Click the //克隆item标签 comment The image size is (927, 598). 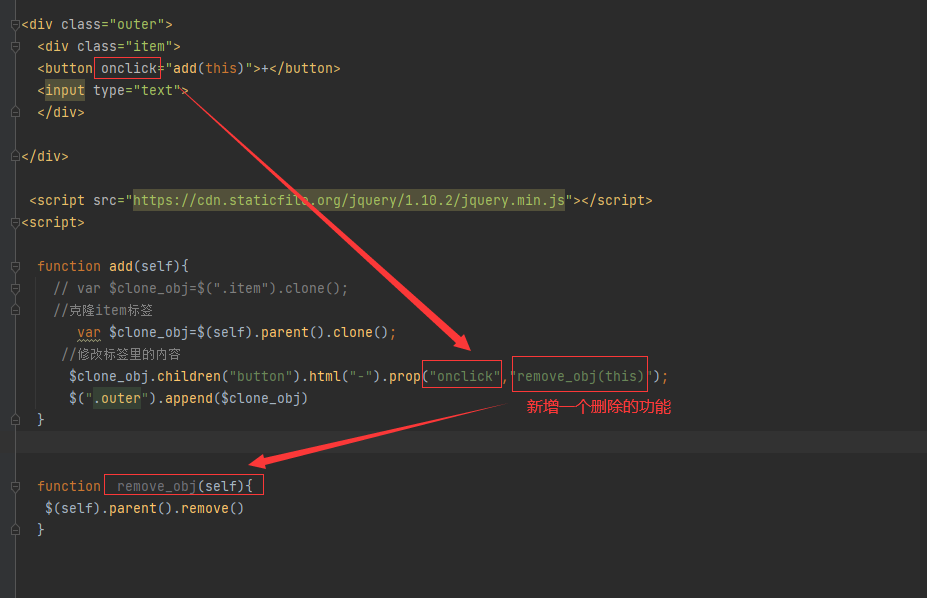point(103,310)
